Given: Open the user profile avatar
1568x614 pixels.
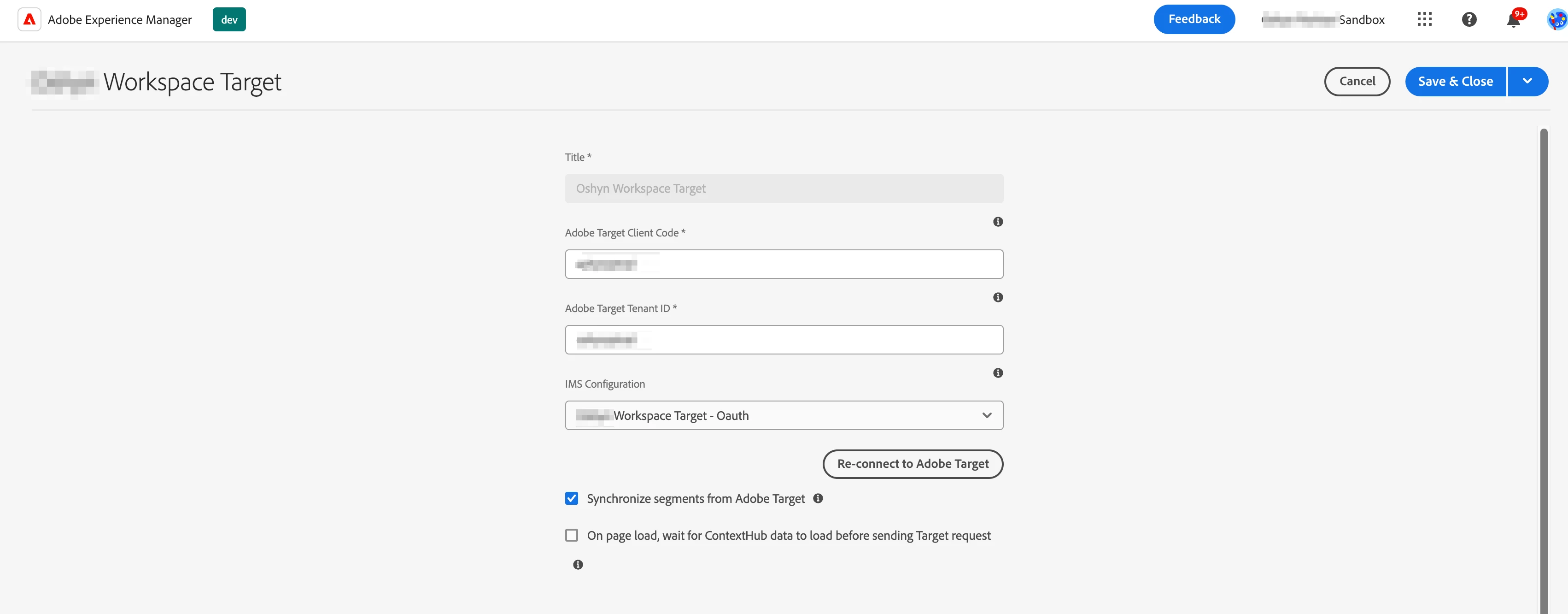Looking at the screenshot, I should tap(1556, 20).
